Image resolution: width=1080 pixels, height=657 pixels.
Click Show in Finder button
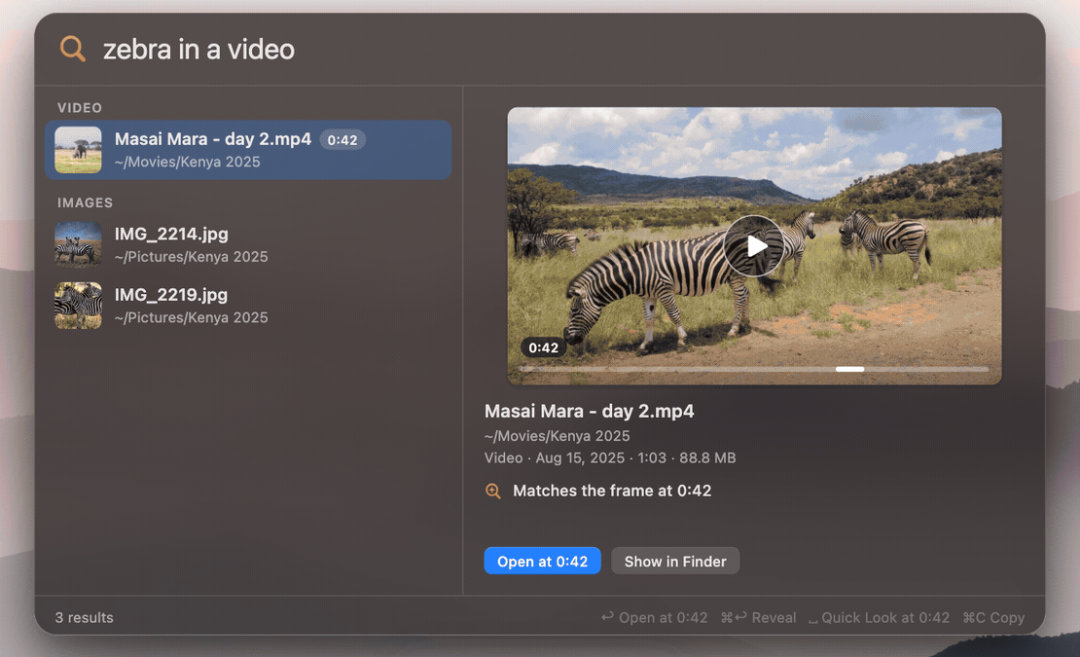(675, 561)
